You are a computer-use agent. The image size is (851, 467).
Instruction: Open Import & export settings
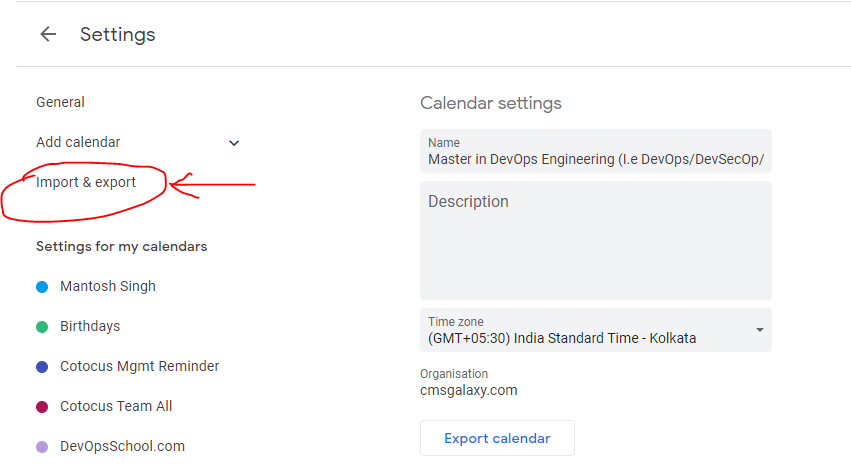[86, 182]
